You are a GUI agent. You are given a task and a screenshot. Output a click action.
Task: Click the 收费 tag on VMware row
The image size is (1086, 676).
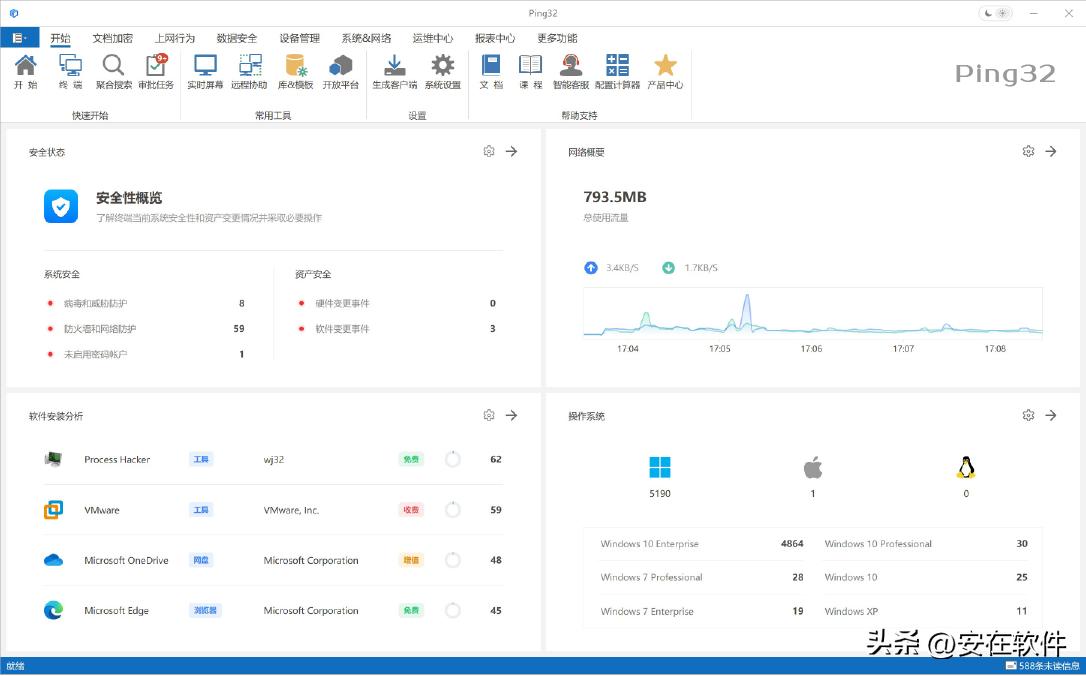tap(411, 510)
